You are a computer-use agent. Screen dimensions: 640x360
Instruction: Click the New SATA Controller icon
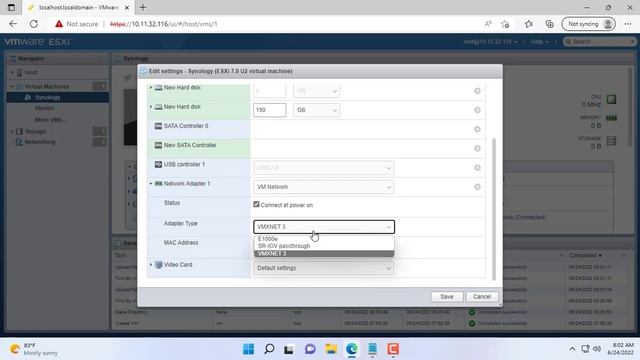pyautogui.click(x=158, y=145)
